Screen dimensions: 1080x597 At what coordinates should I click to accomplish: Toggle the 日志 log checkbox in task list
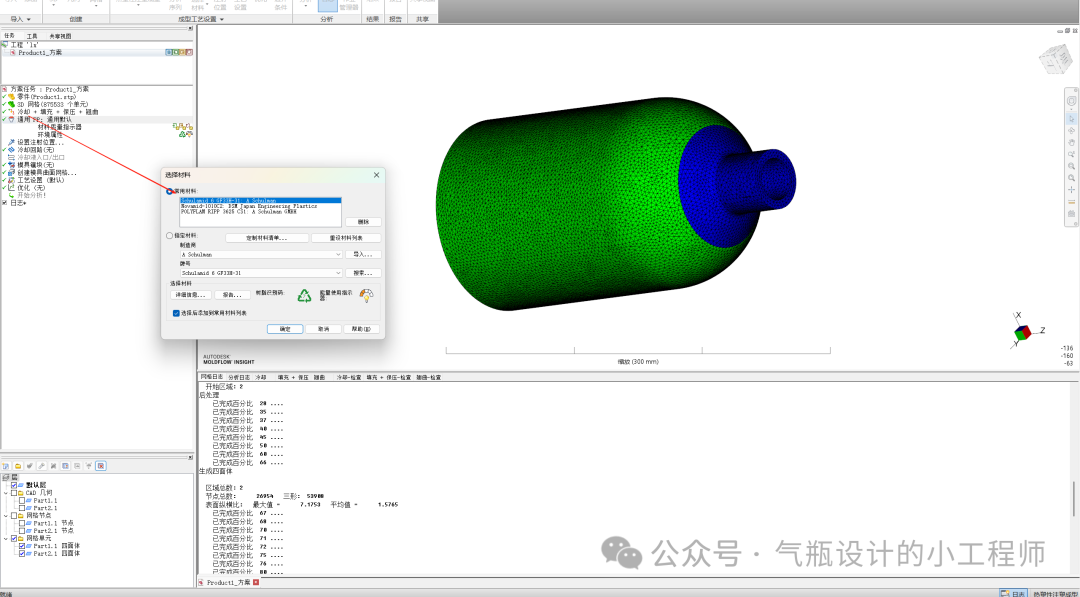point(5,203)
